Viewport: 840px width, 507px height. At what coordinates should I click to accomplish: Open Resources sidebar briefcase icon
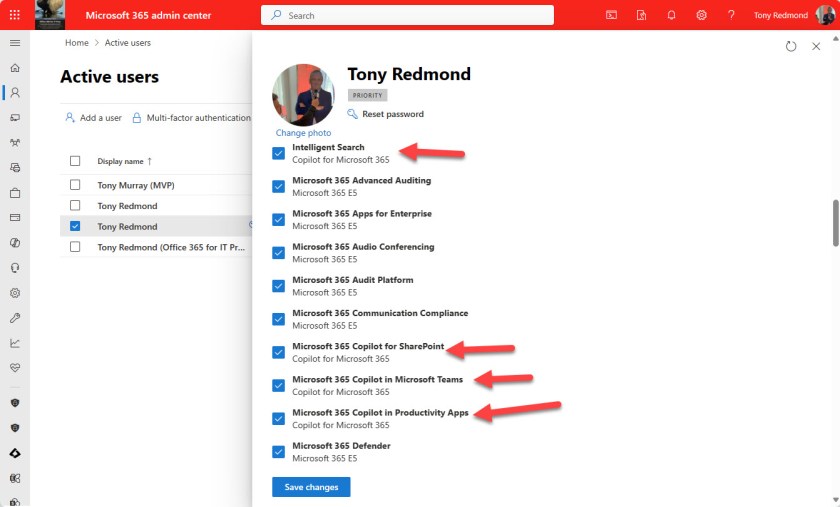[15, 193]
